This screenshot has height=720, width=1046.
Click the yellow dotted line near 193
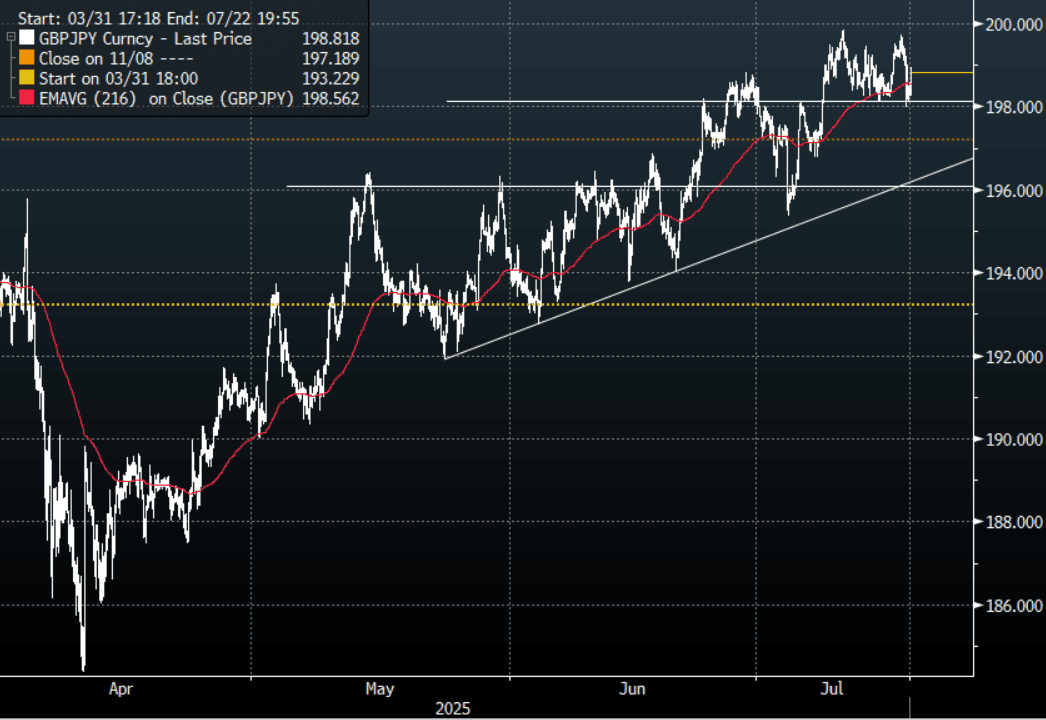click(x=600, y=304)
